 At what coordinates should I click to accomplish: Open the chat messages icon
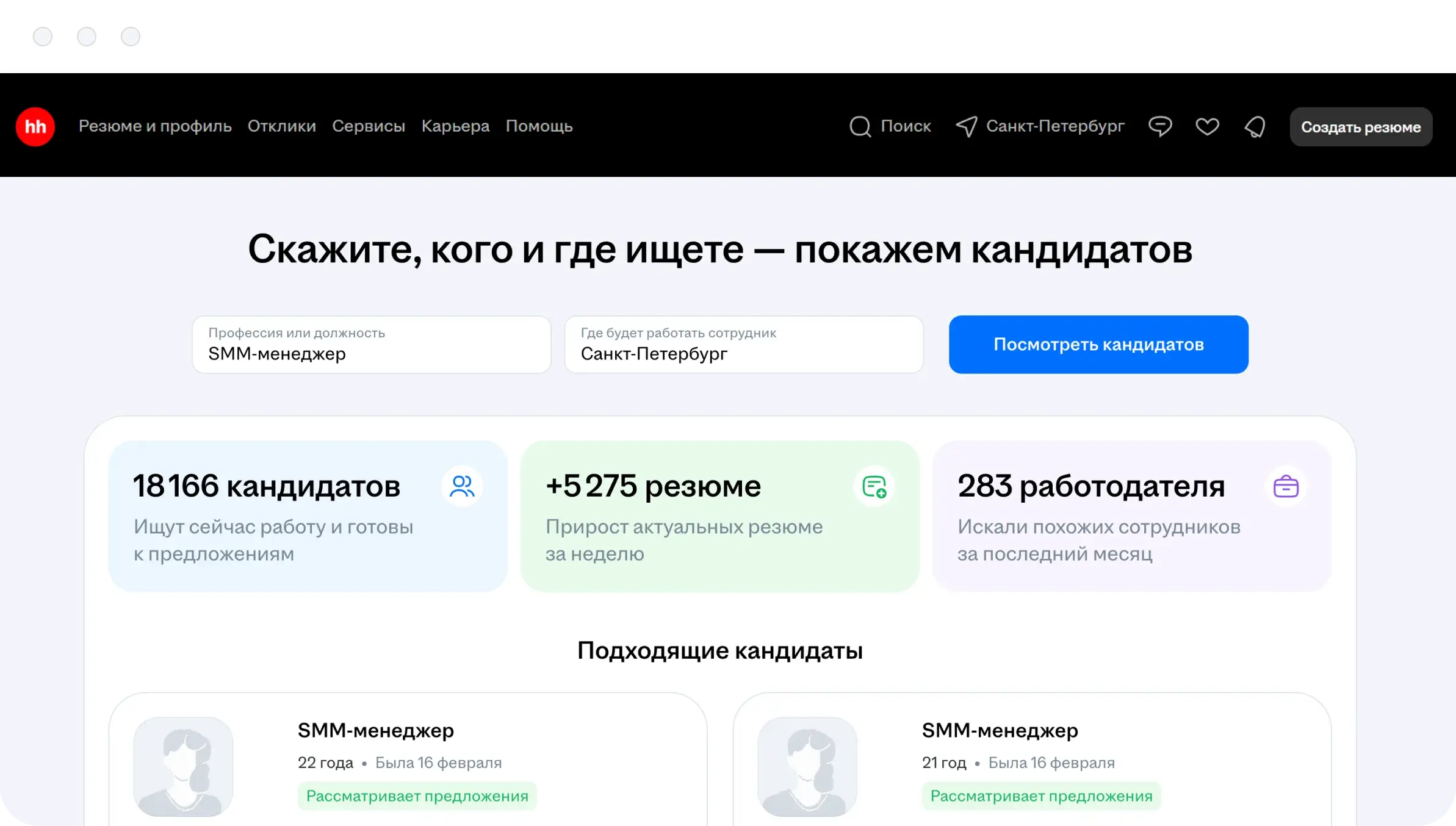[x=1159, y=126]
